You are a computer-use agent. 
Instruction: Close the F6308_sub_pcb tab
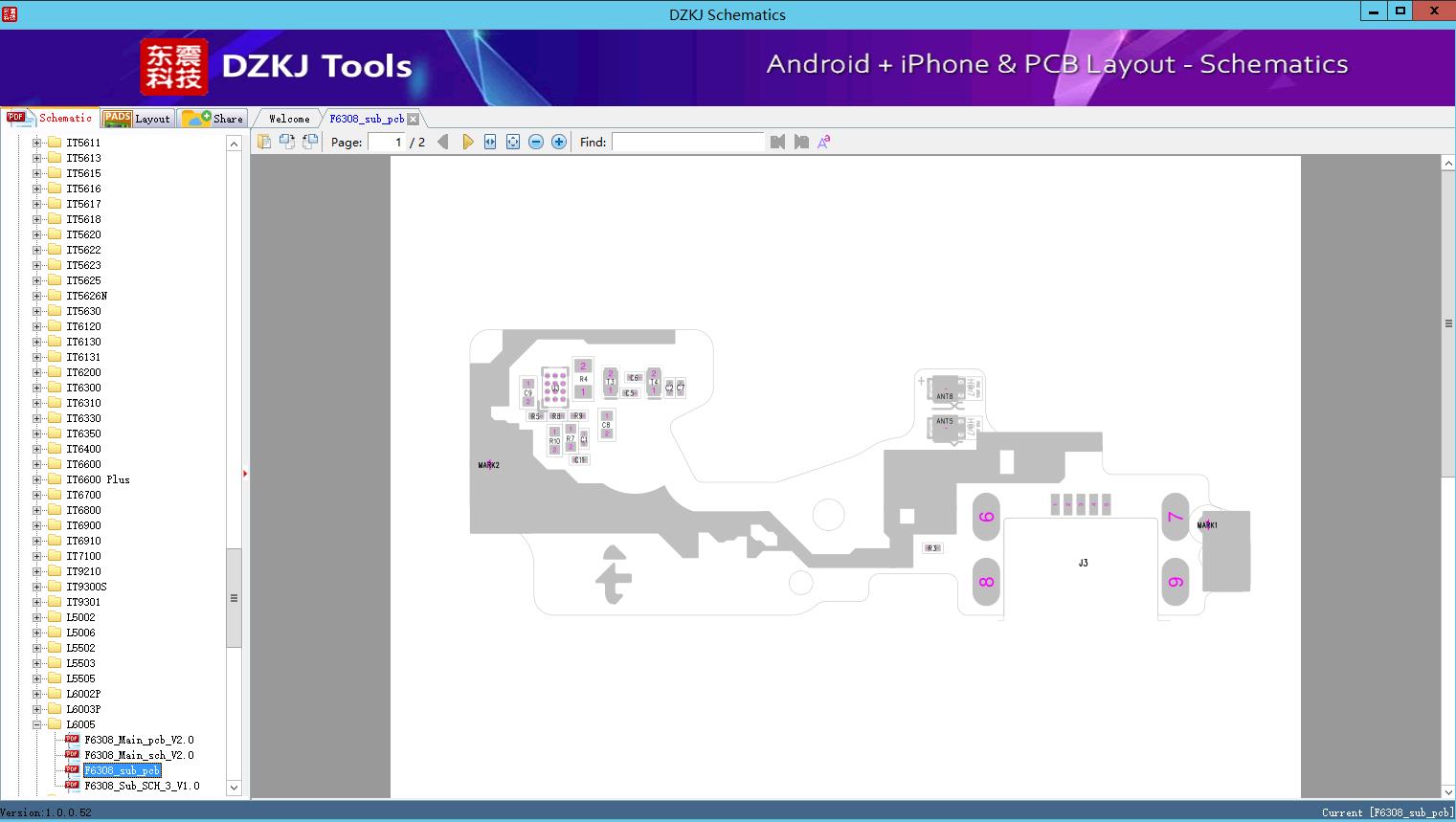pyautogui.click(x=413, y=119)
